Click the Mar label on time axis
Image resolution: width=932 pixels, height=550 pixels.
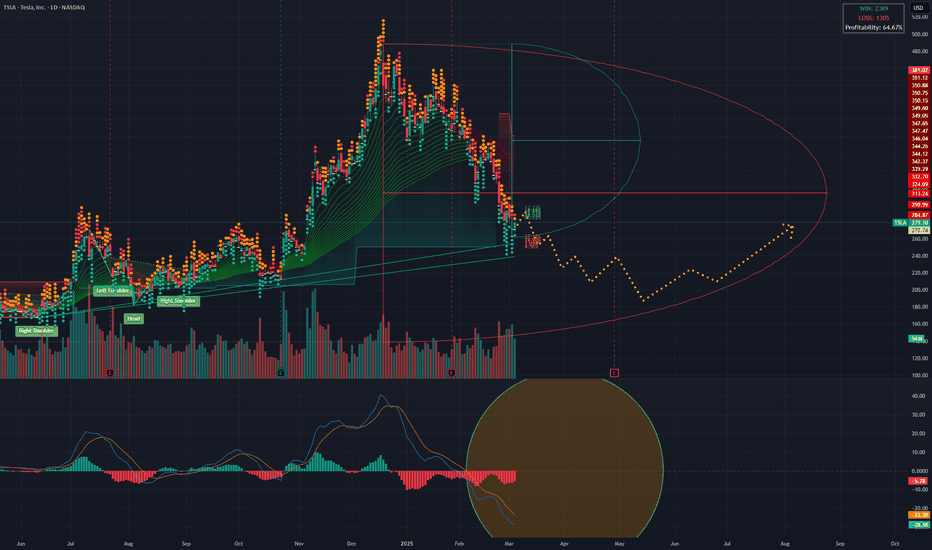[x=509, y=543]
